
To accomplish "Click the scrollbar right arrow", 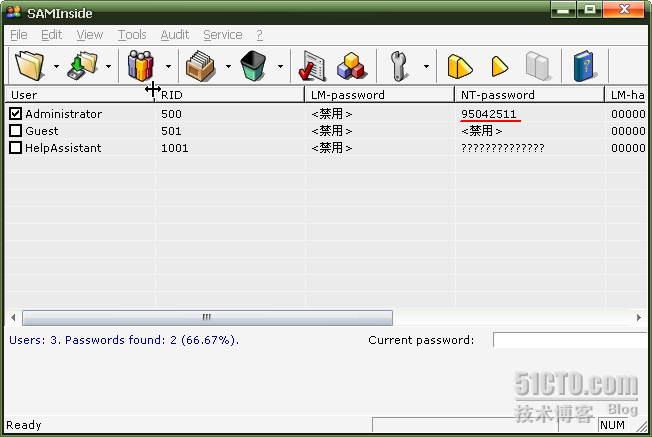I will tap(639, 318).
